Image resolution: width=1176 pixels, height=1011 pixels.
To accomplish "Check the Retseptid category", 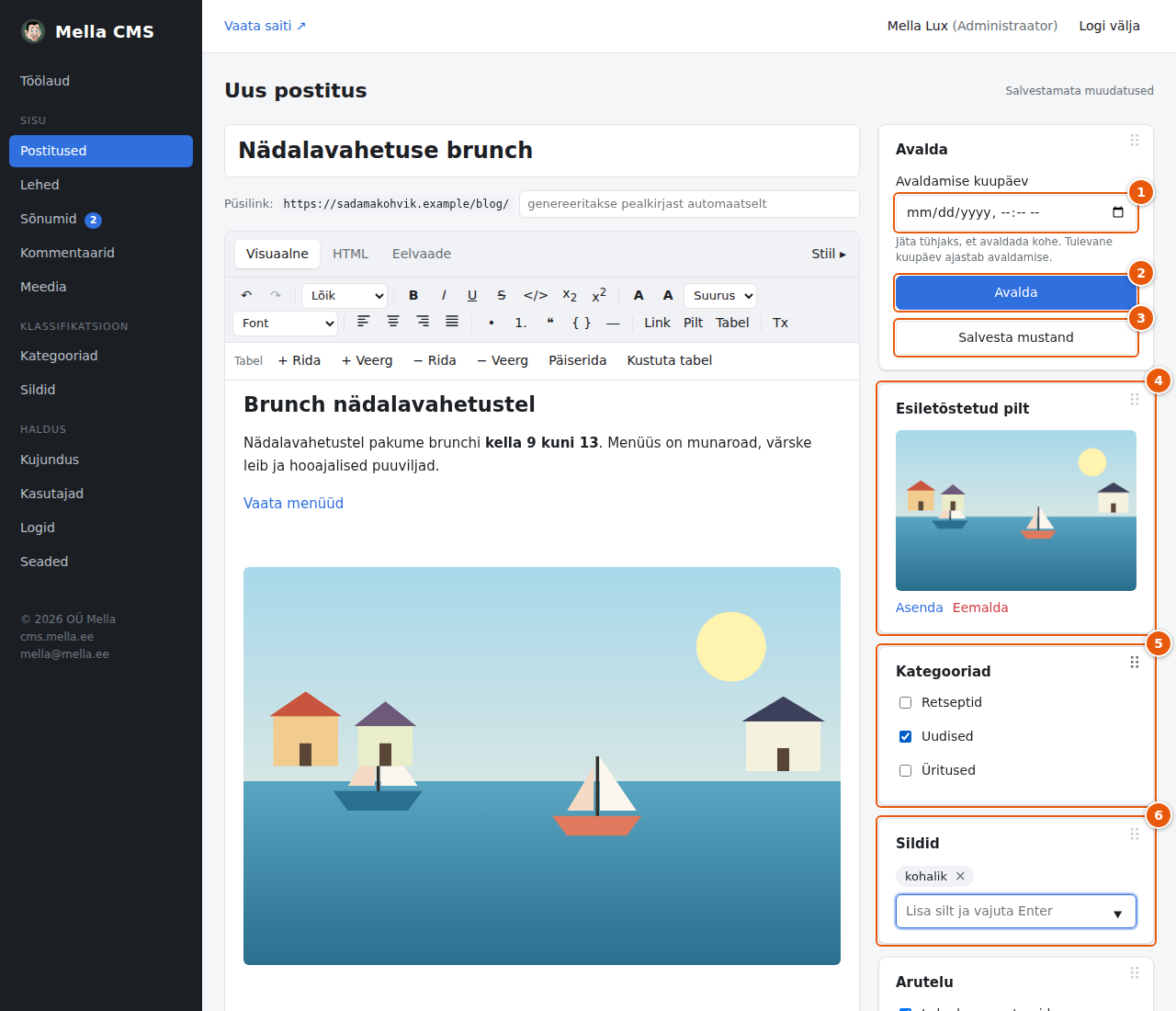I will (905, 702).
